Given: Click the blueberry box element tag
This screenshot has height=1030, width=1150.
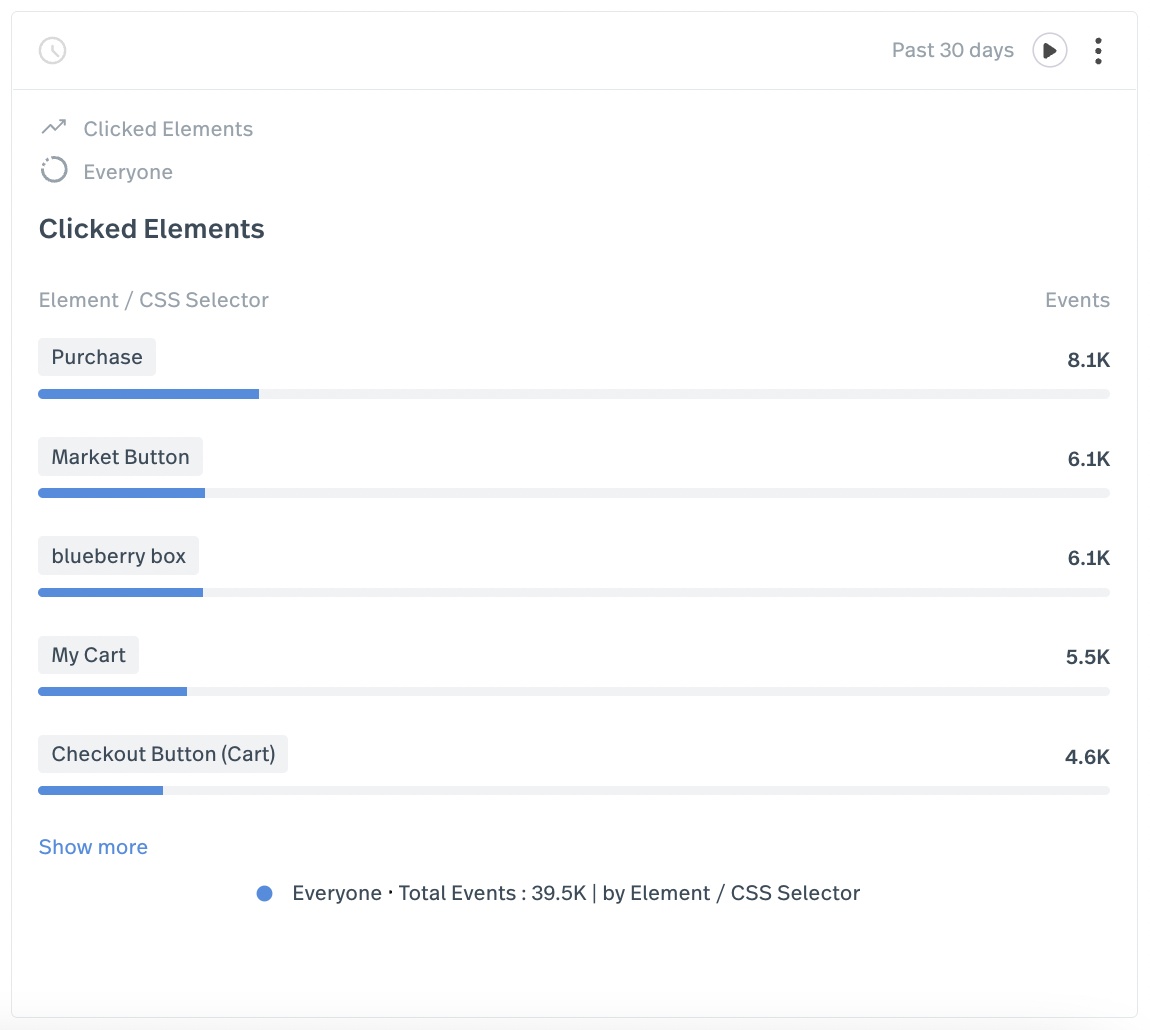Looking at the screenshot, I should [x=118, y=556].
